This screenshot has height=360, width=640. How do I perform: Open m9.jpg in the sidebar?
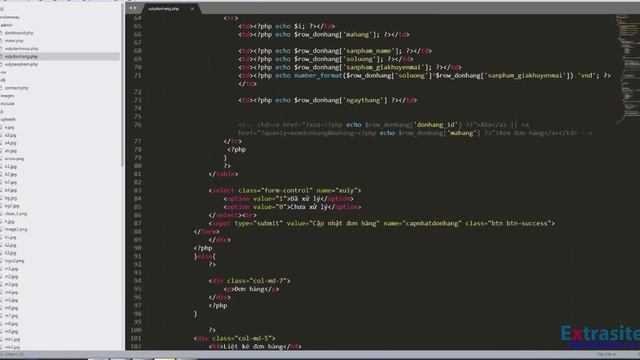tap(11, 331)
